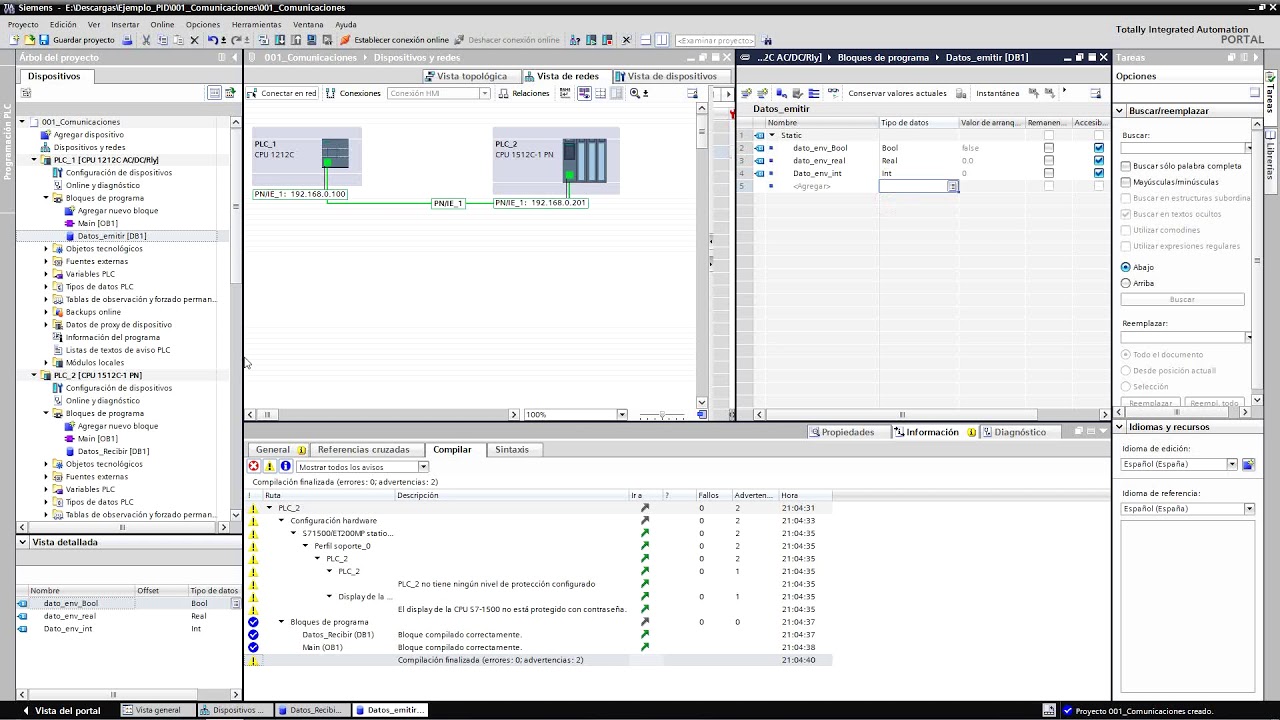Click the PLC_2 CPU 1512C-1 PN device image
Image resolution: width=1280 pixels, height=720 pixels.
[584, 160]
